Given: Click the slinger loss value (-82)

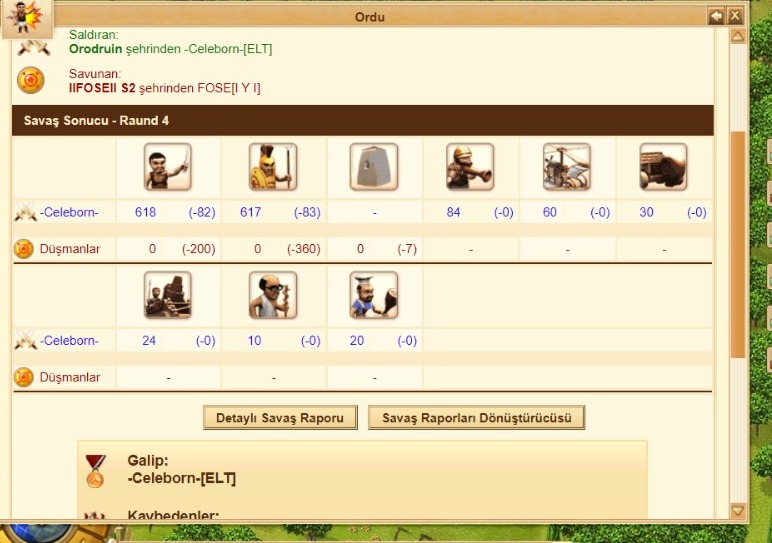Looking at the screenshot, I should point(202,212).
